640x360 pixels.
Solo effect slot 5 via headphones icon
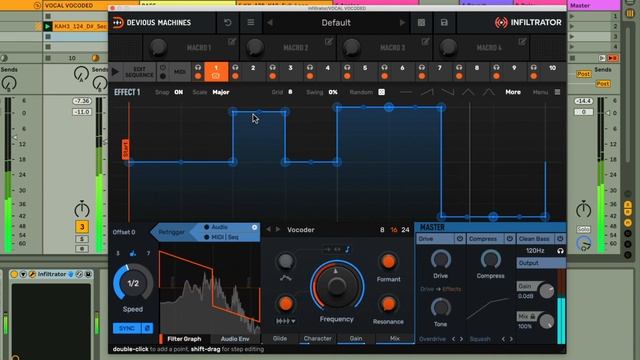(347, 67)
